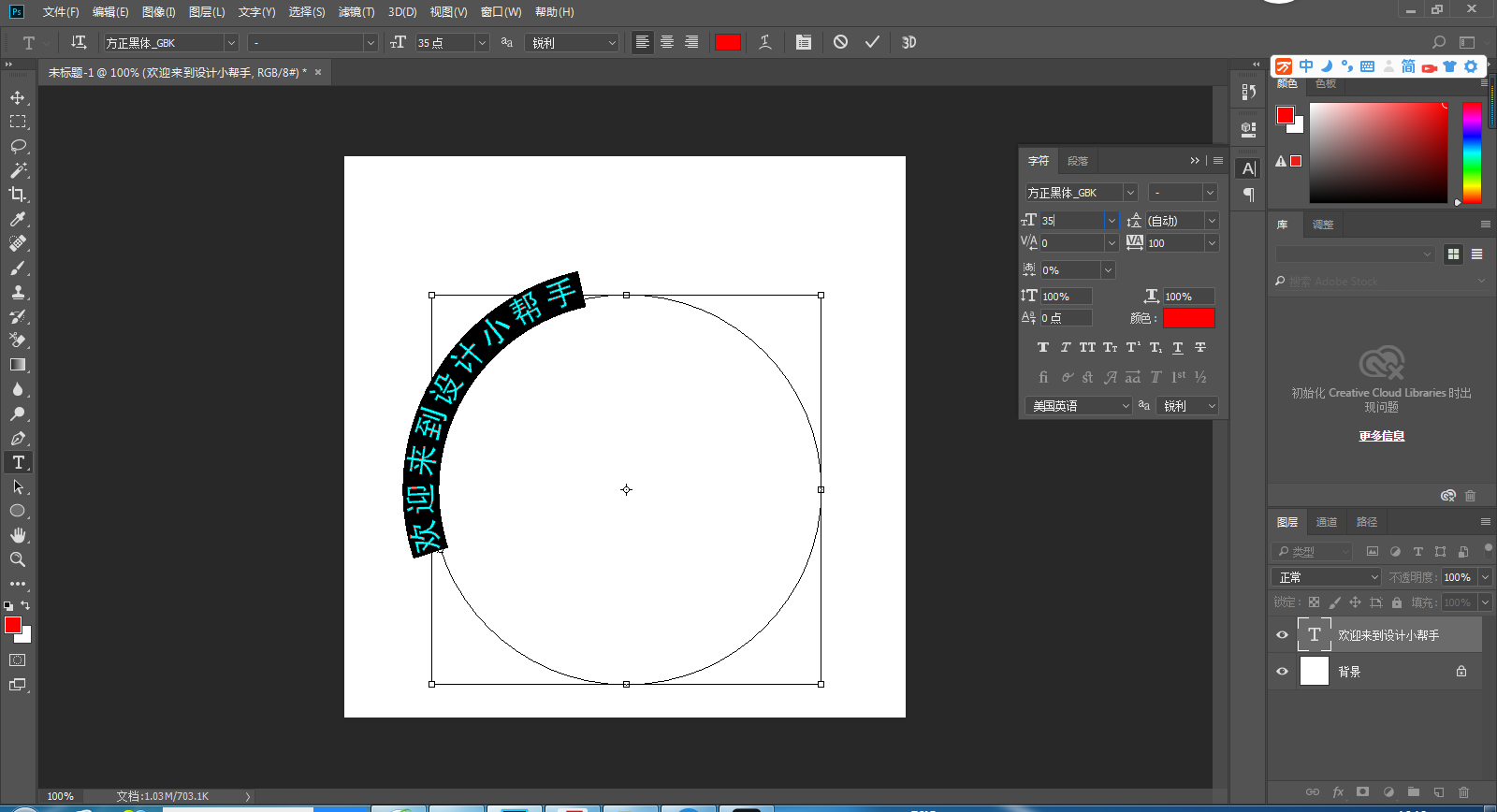1497x812 pixels.
Task: Select the Magic Wand tool
Action: coord(18,170)
